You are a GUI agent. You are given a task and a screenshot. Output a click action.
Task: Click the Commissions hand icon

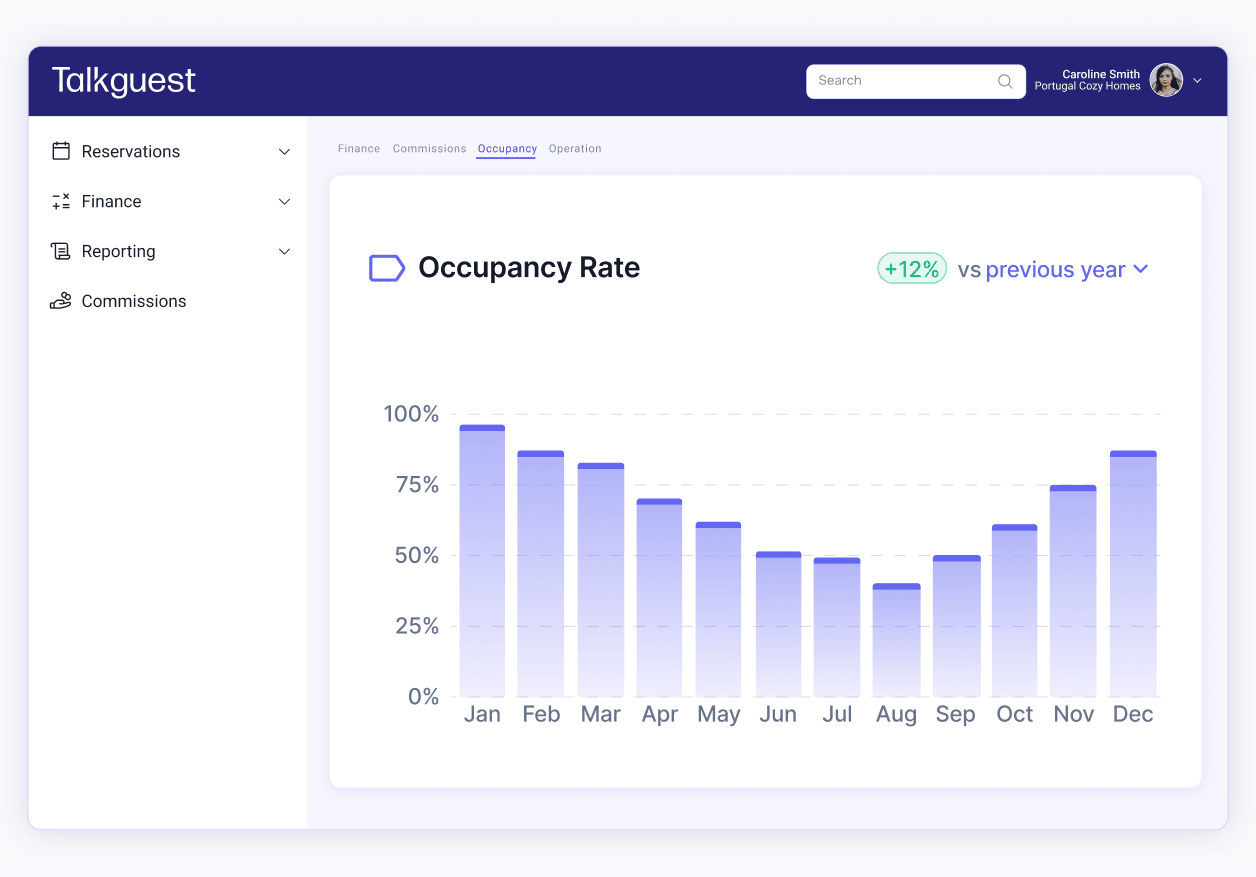[61, 301]
